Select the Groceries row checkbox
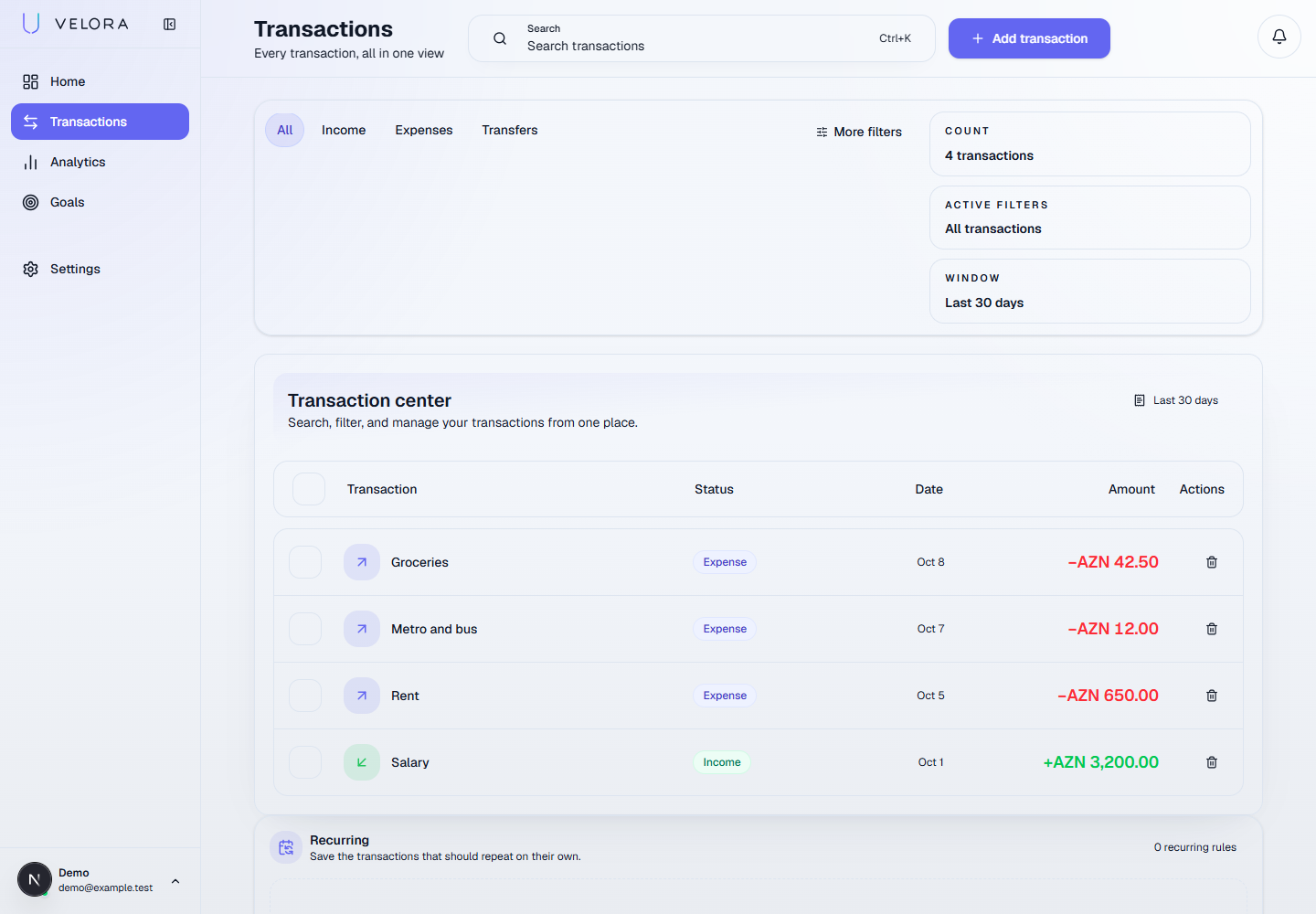Screen dimensions: 1316x914 pyautogui.click(x=305, y=562)
